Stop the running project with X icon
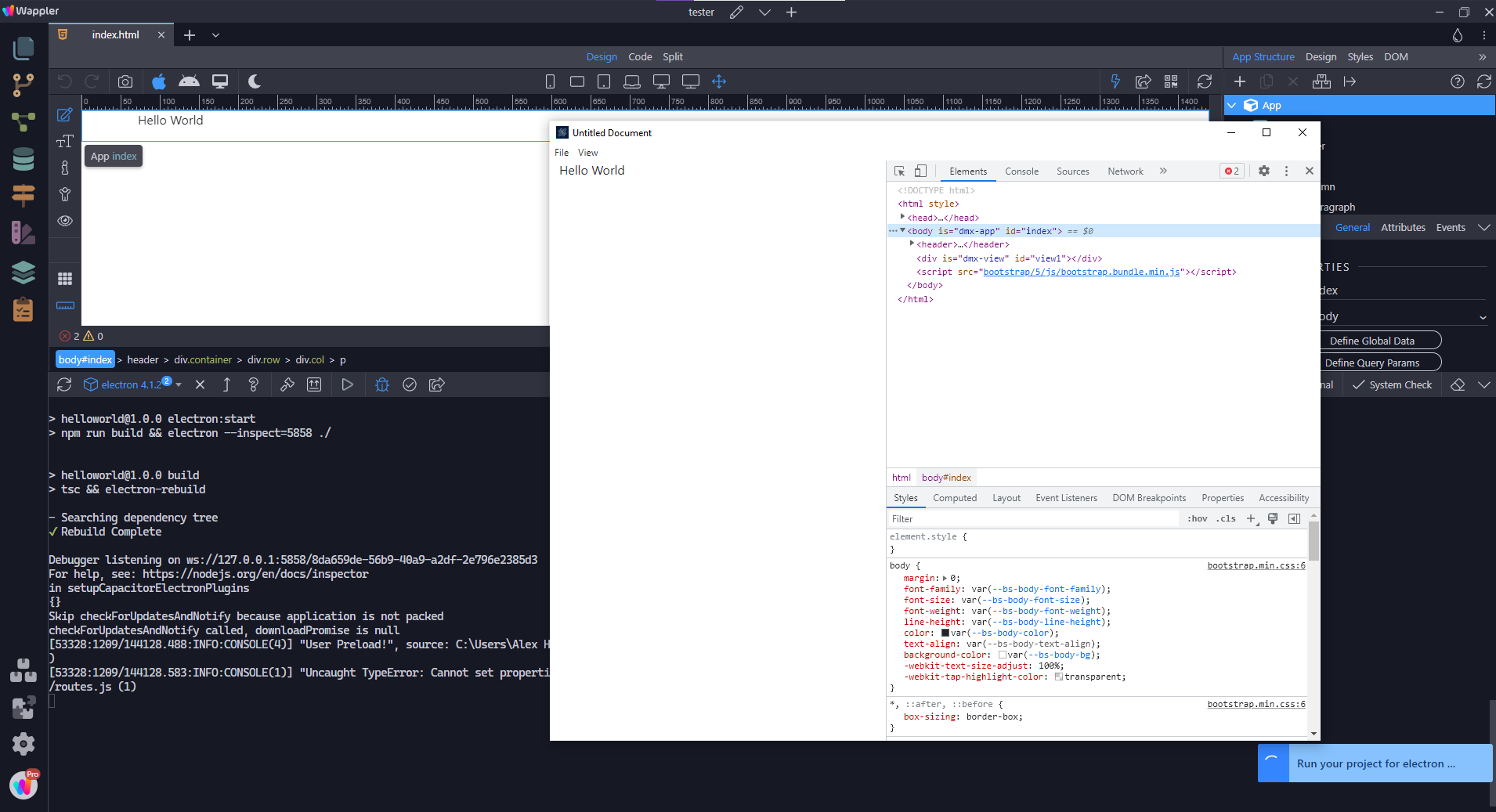This screenshot has height=812, width=1496. (x=200, y=384)
